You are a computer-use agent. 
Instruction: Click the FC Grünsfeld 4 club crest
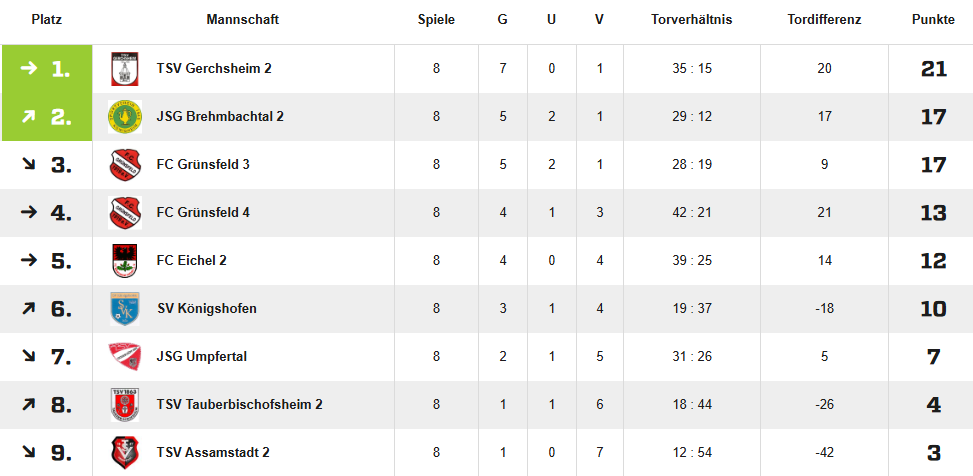(125, 213)
